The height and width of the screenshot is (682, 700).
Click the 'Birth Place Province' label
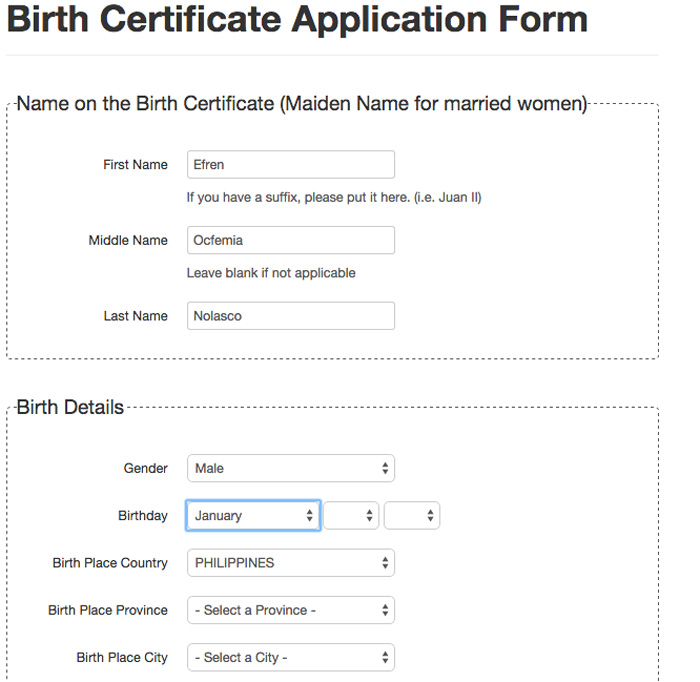click(x=108, y=610)
